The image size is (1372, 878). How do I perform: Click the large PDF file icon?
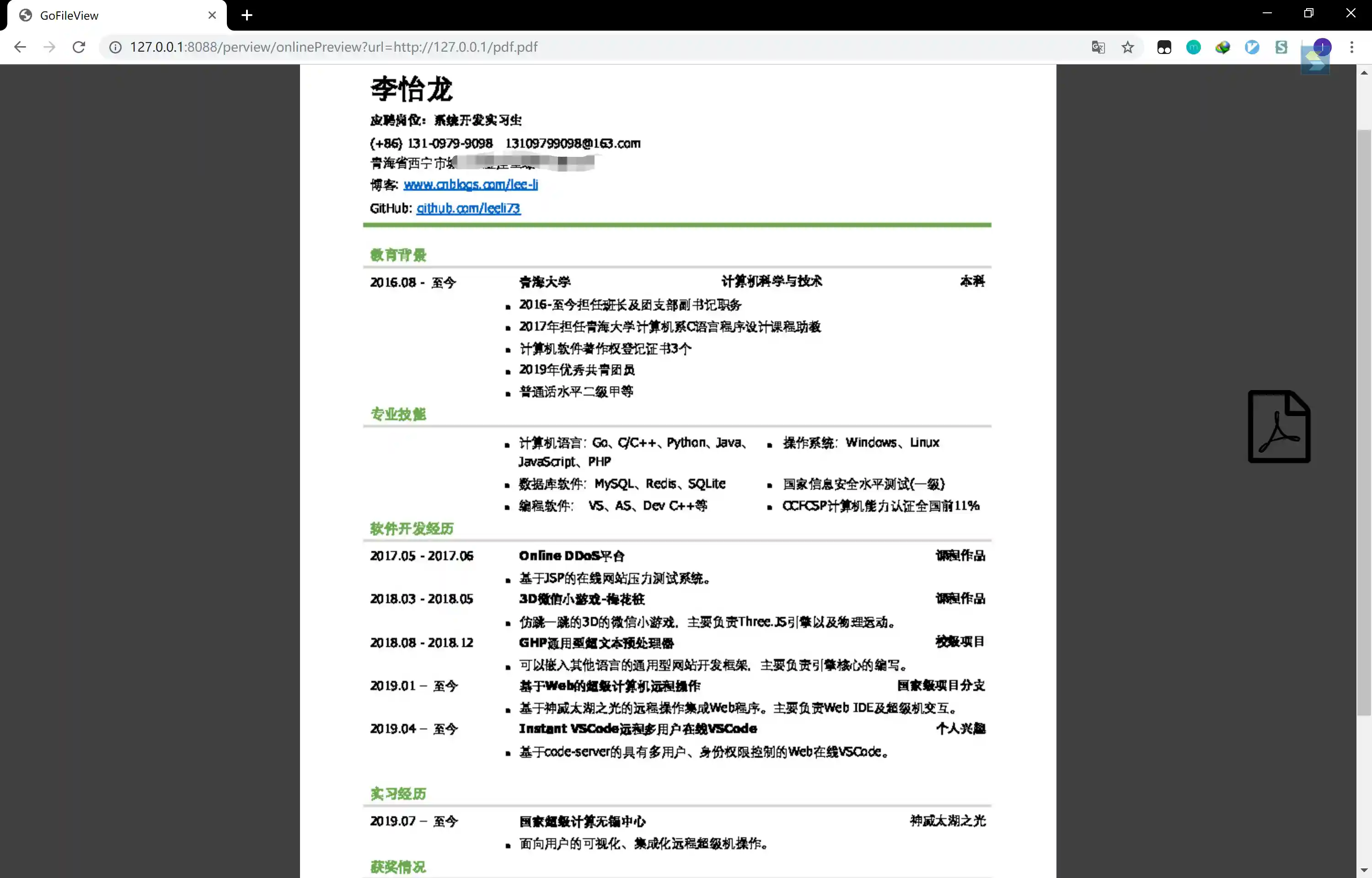(x=1279, y=427)
